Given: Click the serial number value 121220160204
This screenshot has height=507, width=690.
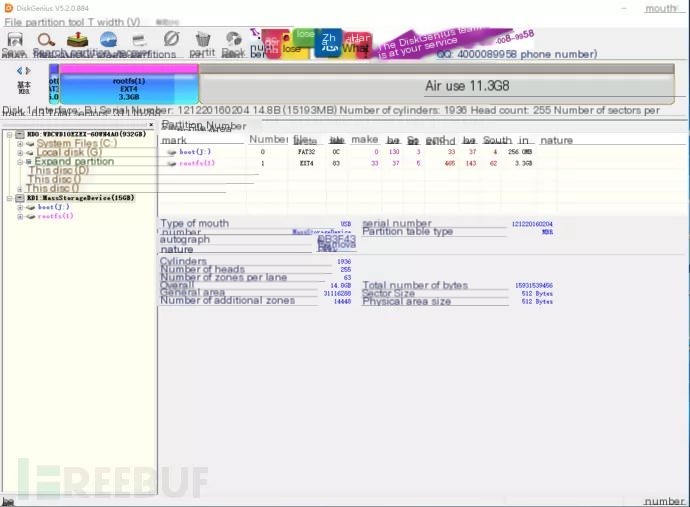Looking at the screenshot, I should (x=532, y=224).
